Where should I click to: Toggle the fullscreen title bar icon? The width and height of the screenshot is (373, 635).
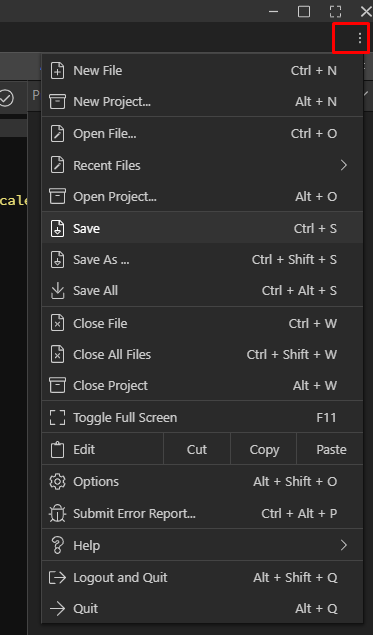pyautogui.click(x=335, y=11)
